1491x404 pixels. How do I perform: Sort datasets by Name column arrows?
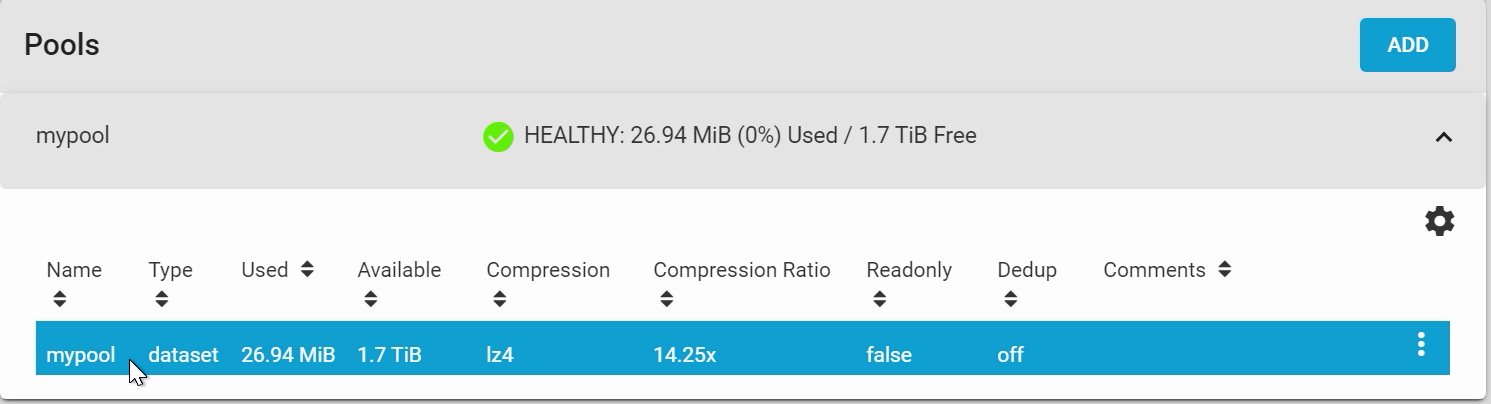tap(60, 299)
